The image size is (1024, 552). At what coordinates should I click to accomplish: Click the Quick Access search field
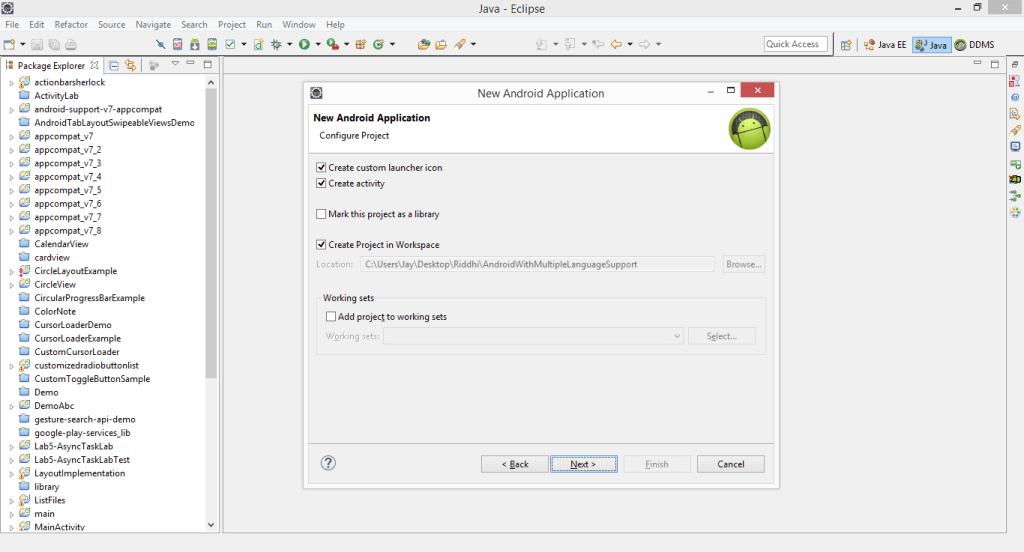(x=795, y=44)
